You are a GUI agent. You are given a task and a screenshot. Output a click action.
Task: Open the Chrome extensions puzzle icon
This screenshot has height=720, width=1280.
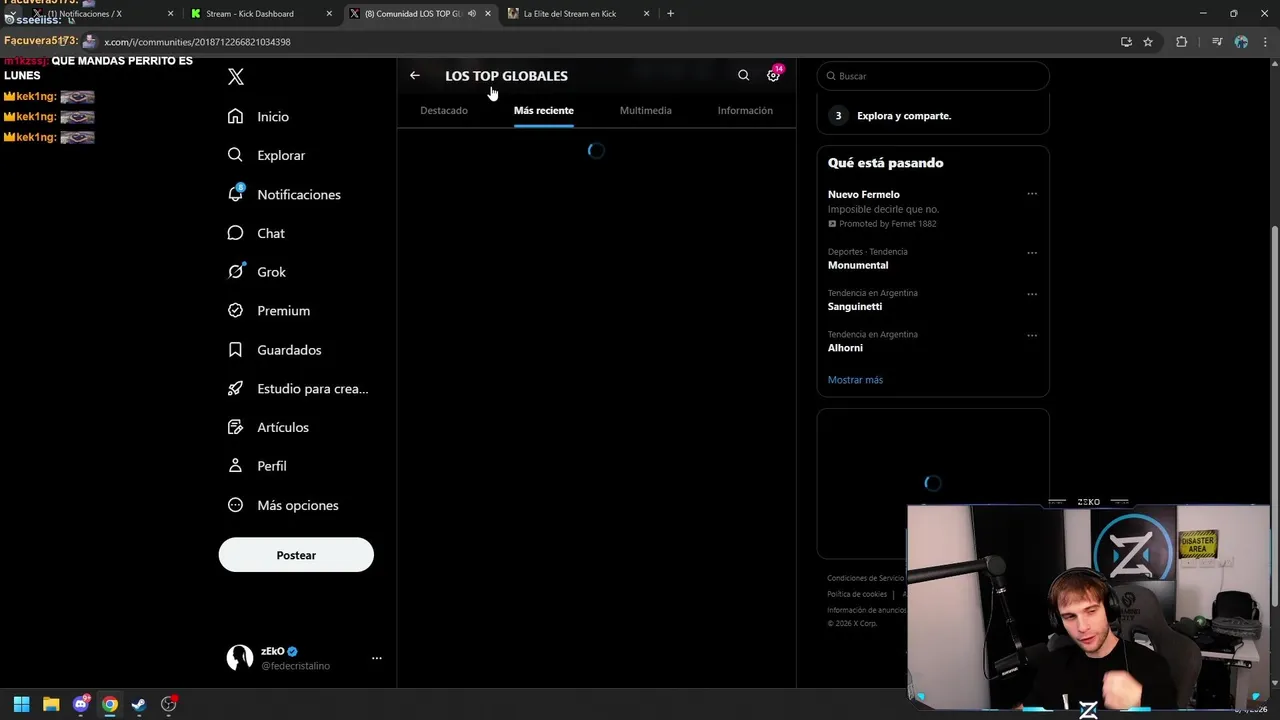pyautogui.click(x=1181, y=42)
